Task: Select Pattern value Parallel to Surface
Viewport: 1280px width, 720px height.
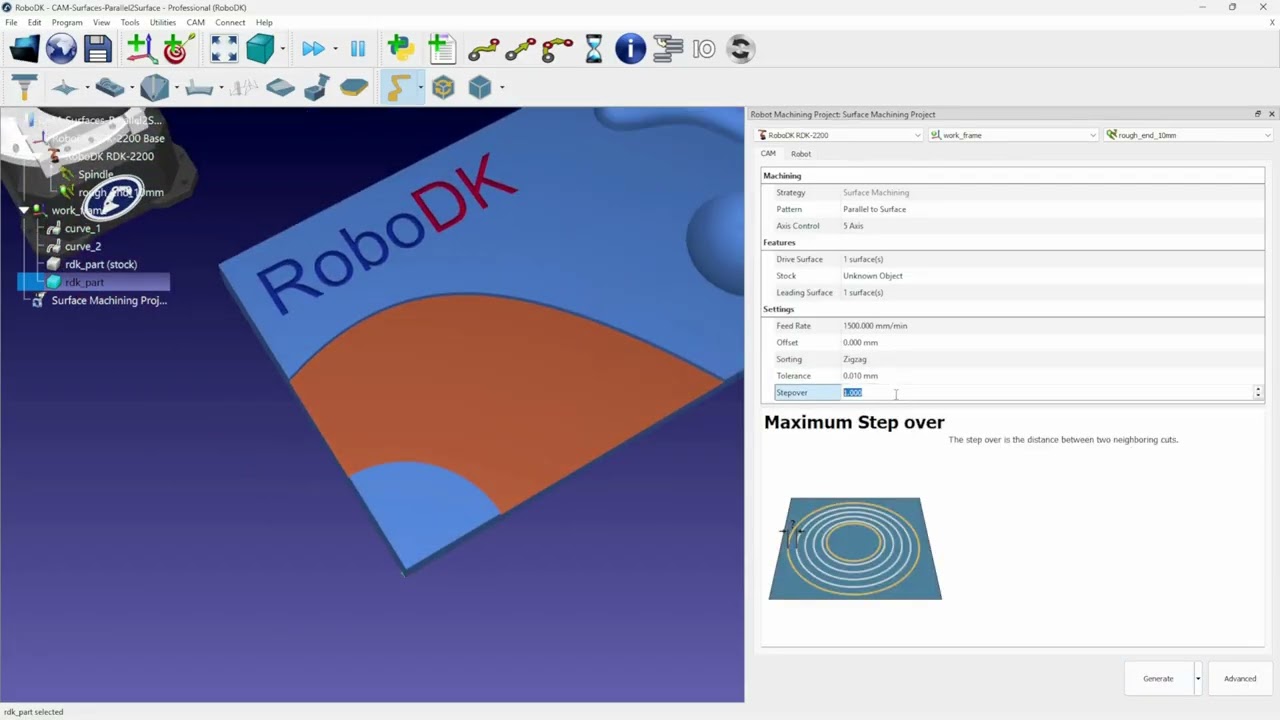Action: [x=874, y=209]
